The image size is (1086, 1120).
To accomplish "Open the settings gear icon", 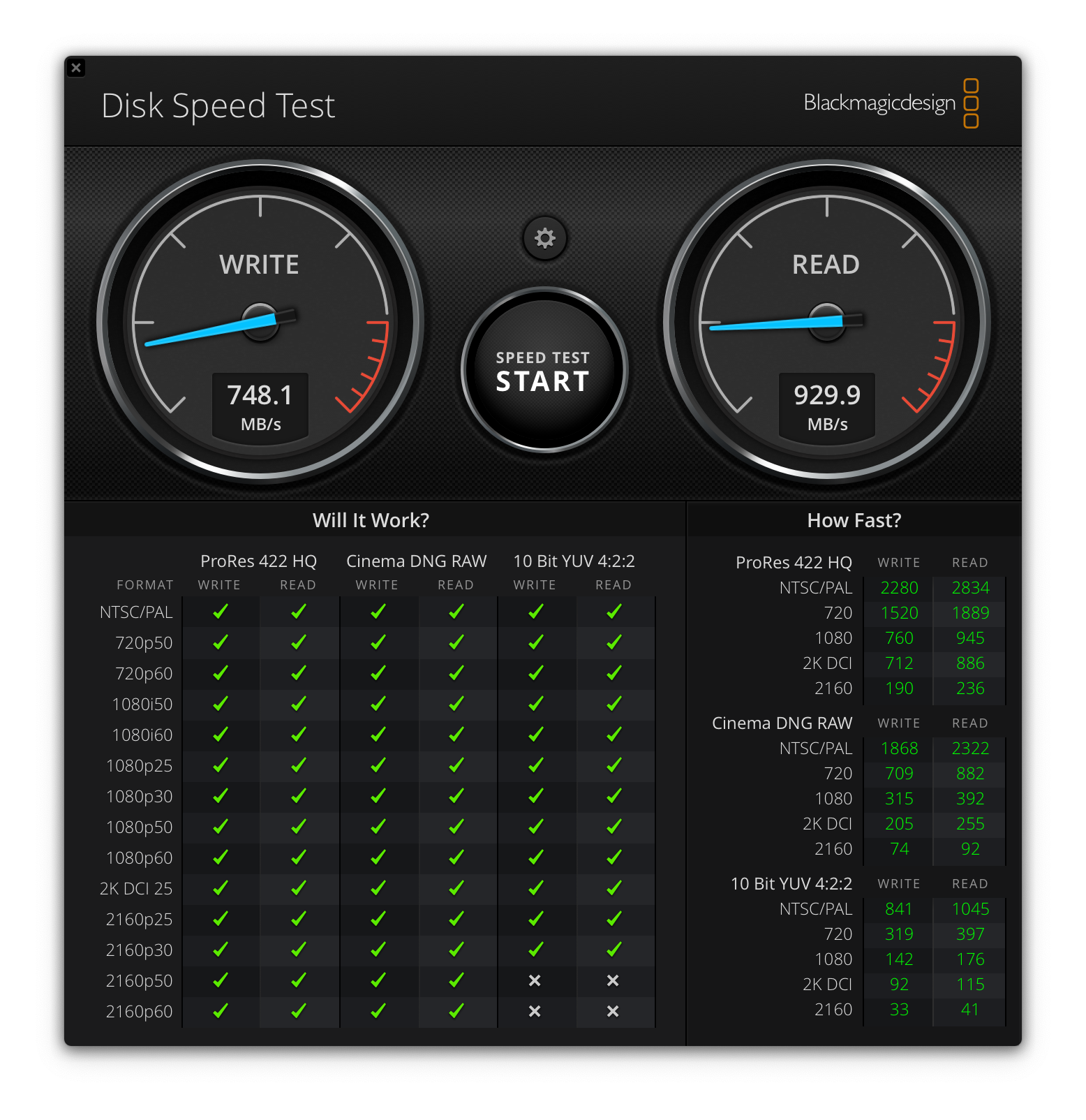I will pos(544,239).
